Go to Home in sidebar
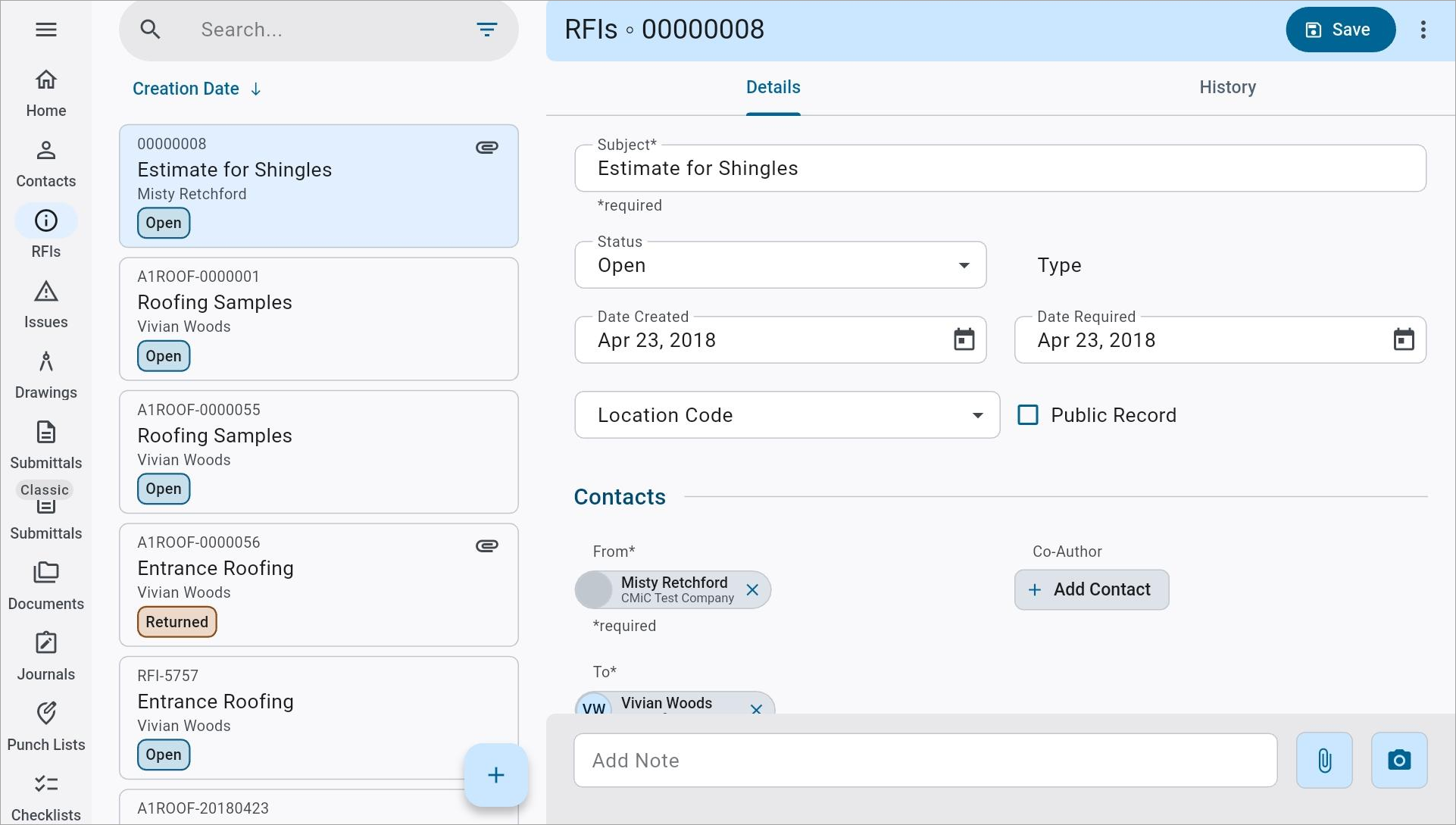1456x825 pixels. tap(46, 93)
